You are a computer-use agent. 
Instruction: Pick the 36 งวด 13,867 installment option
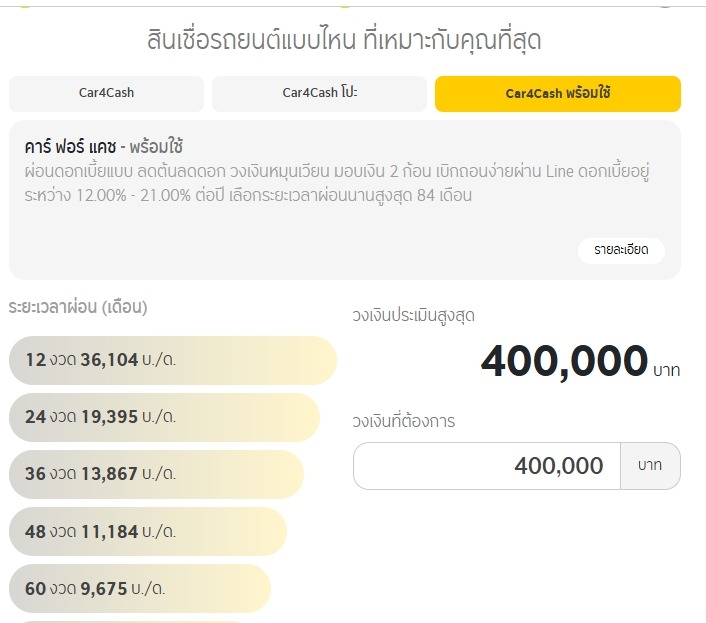coord(156,474)
